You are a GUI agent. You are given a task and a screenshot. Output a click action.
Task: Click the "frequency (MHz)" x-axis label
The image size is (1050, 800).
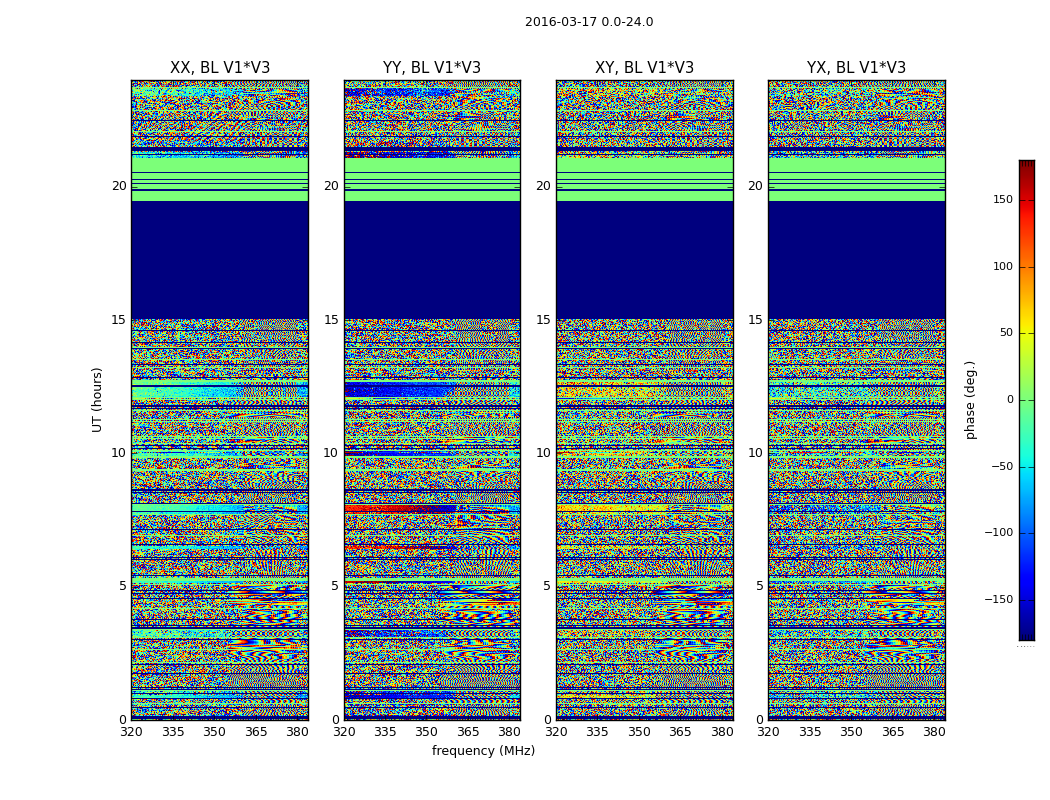[483, 750]
